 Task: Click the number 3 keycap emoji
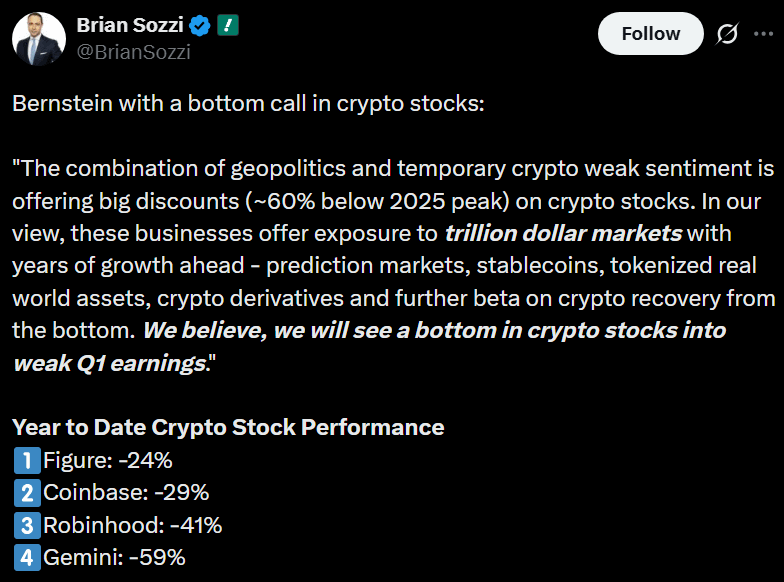(x=26, y=525)
